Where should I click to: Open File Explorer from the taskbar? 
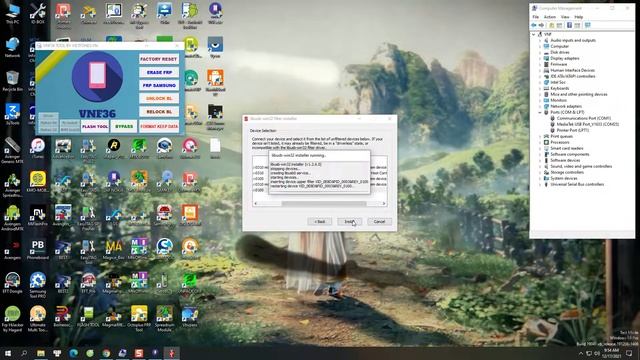[x=41, y=353]
